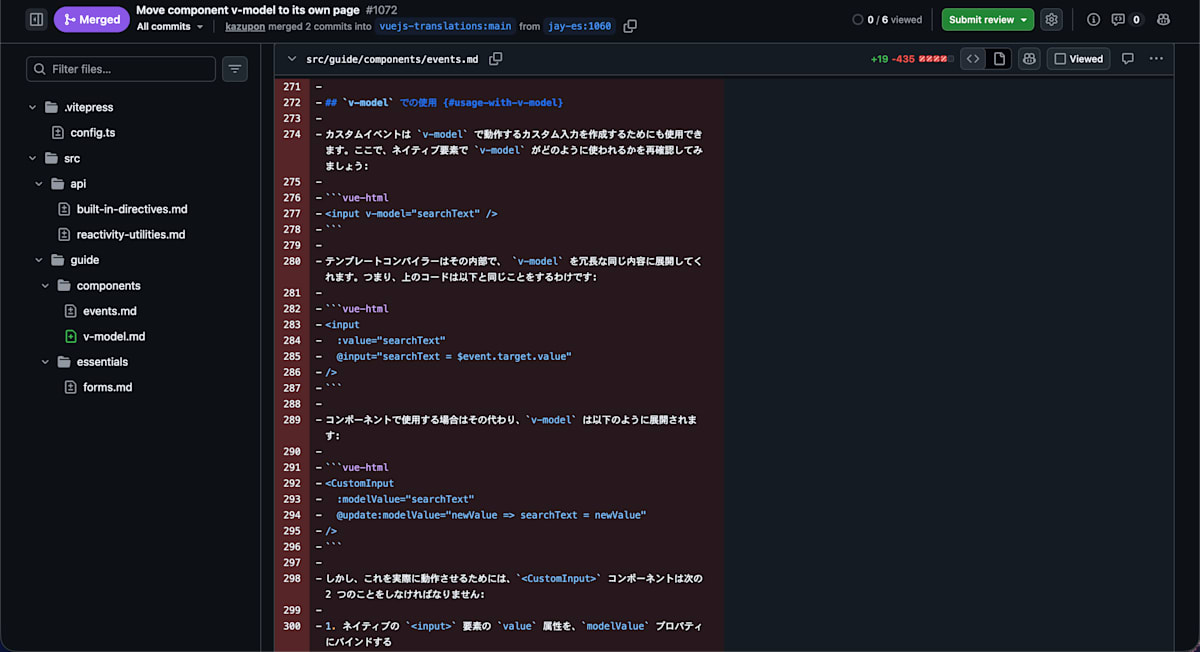The width and height of the screenshot is (1200, 652).
Task: Mark events.md as Viewed
Action: point(1079,59)
